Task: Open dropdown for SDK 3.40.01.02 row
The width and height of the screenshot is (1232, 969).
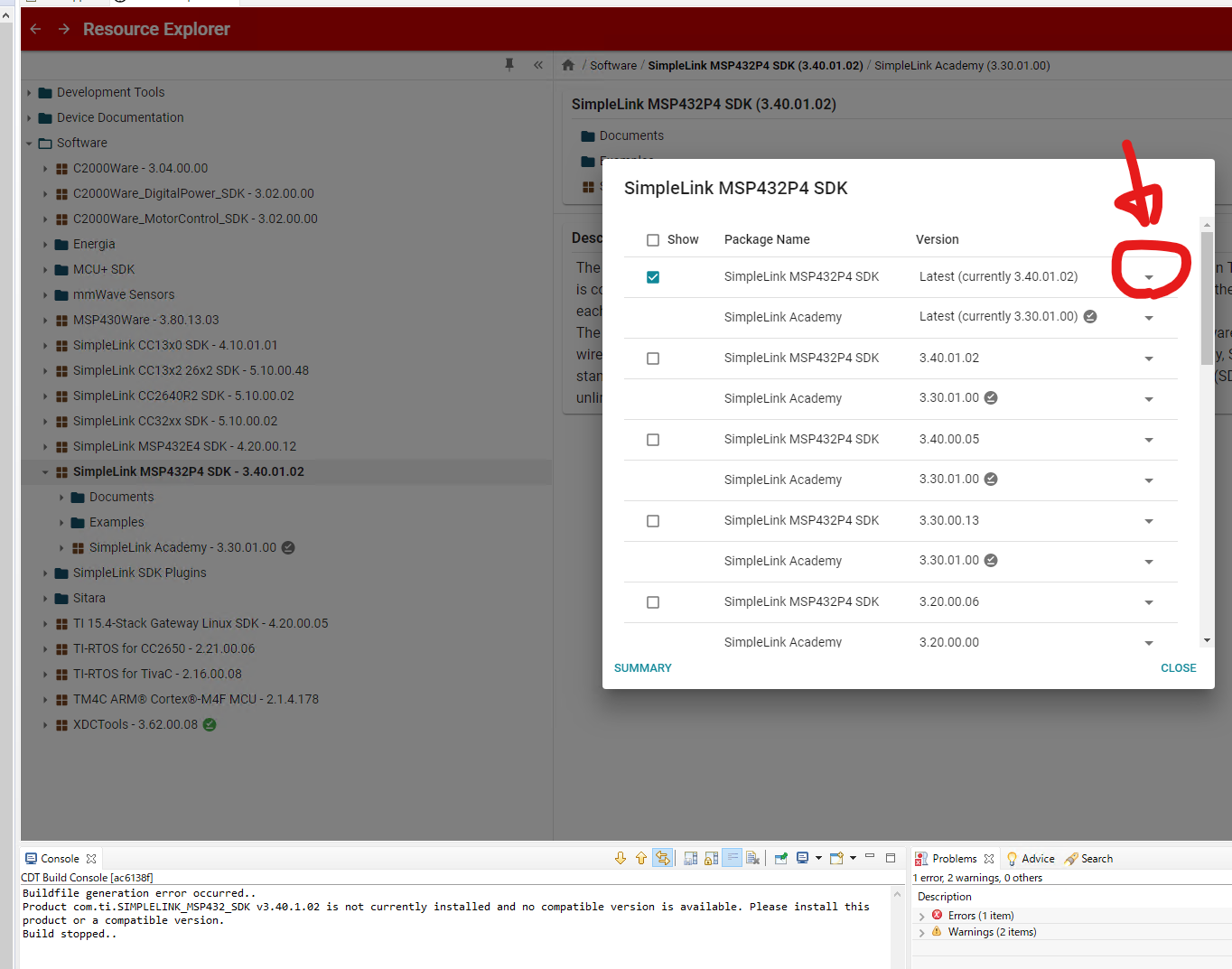Action: point(1149,359)
